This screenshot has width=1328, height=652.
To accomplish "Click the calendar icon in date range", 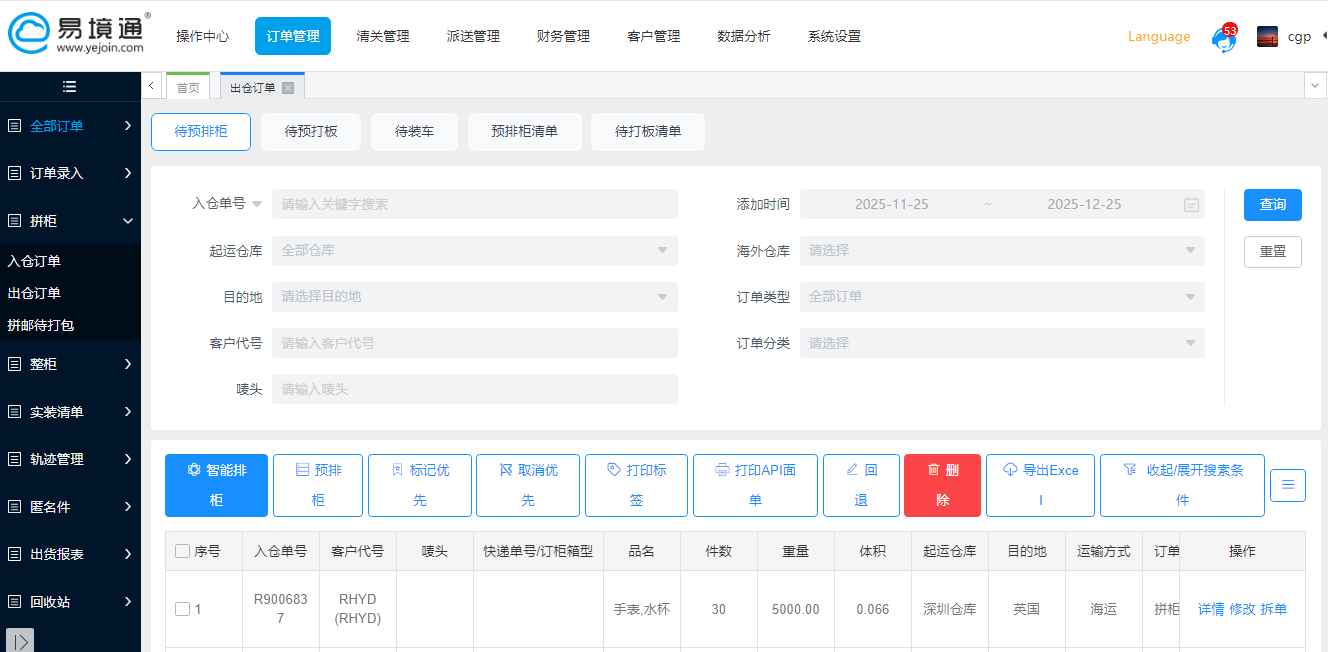I will (1191, 204).
